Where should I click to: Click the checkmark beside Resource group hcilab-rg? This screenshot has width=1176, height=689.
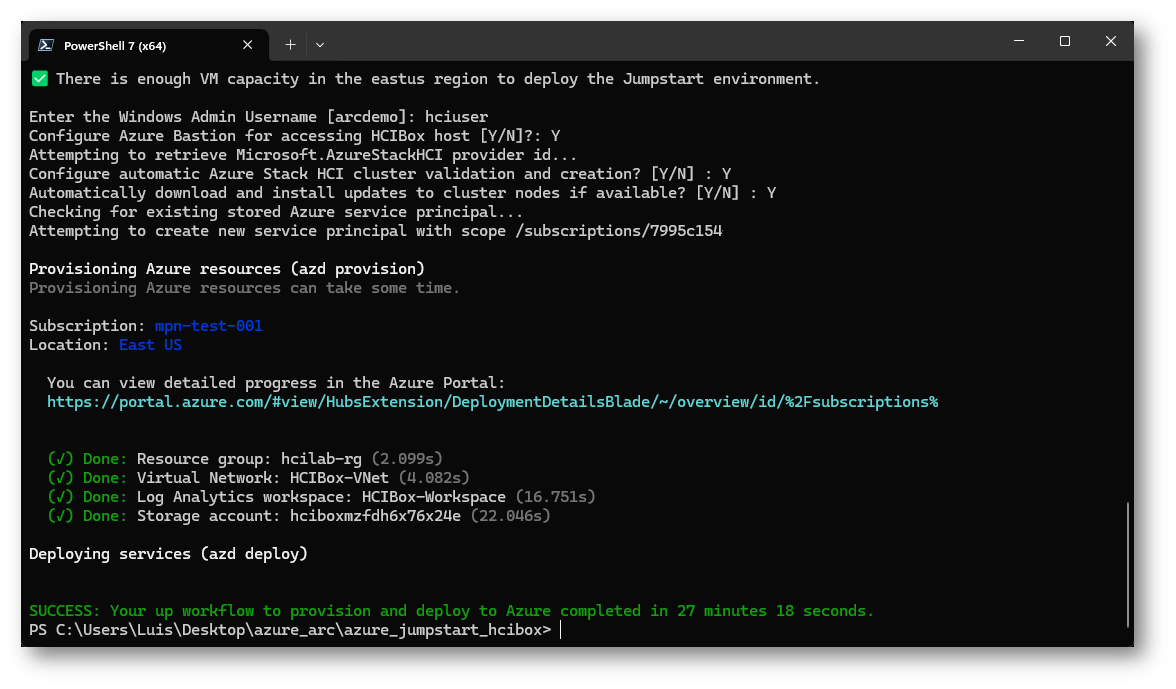tap(59, 459)
